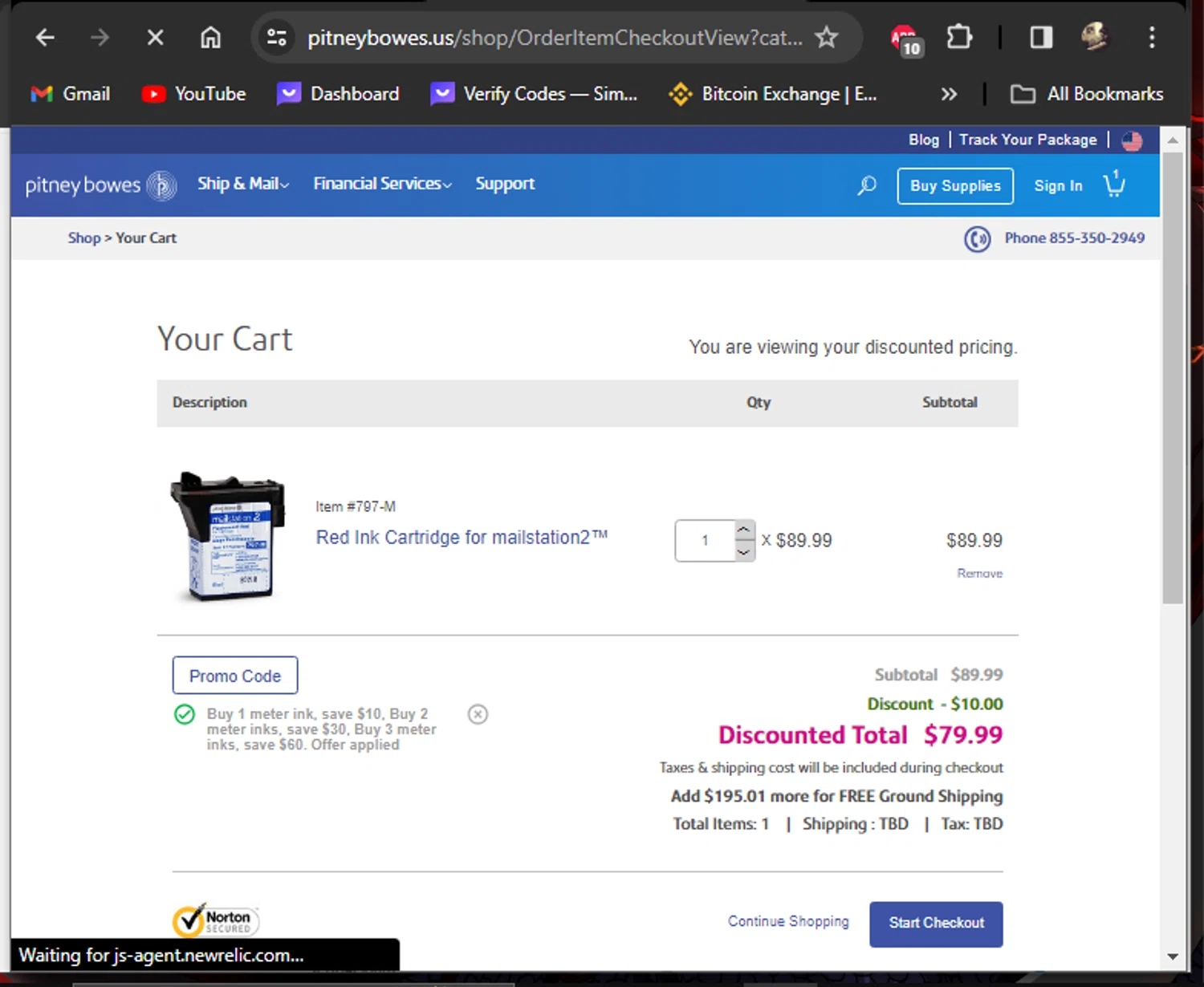Go back using the browser back arrow

(45, 37)
